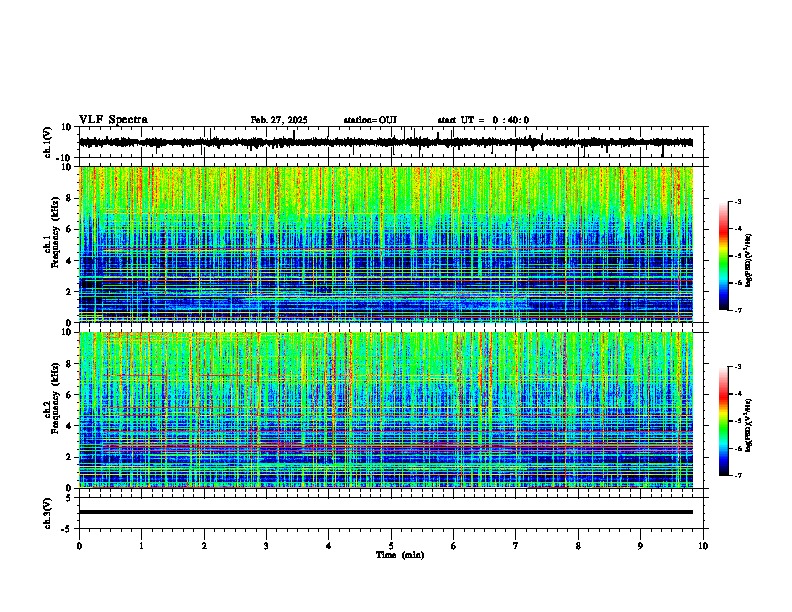This screenshot has width=792, height=612.
Task: Click time axis tick label "3"
Action: point(266,546)
